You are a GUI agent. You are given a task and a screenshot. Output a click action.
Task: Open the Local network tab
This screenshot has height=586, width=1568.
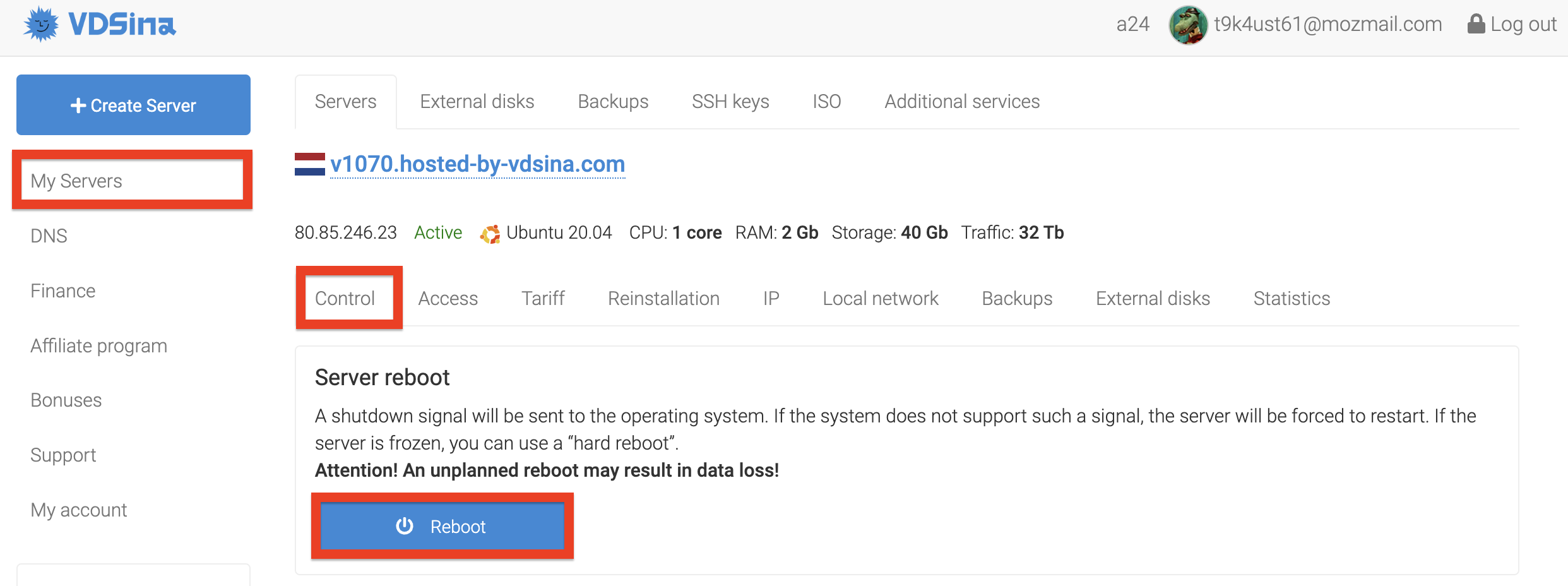coord(881,299)
